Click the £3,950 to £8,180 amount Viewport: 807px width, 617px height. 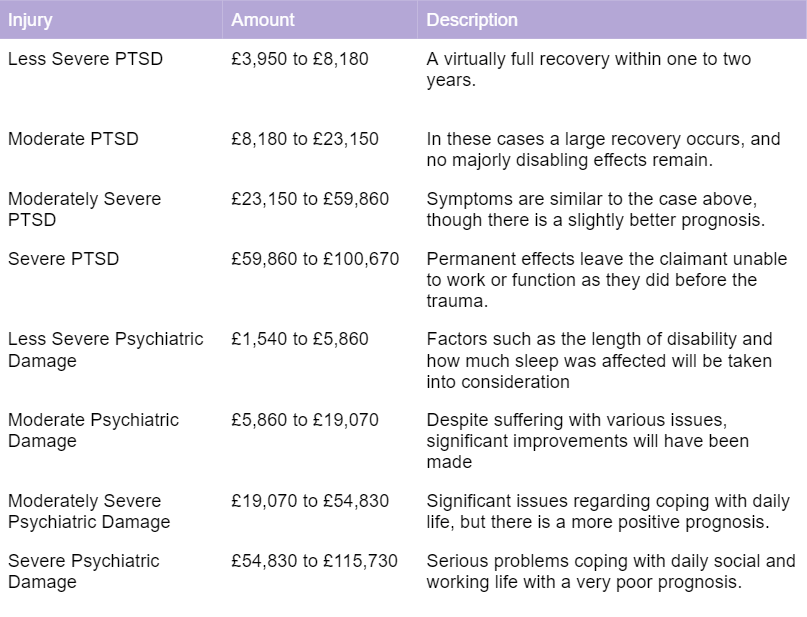300,59
